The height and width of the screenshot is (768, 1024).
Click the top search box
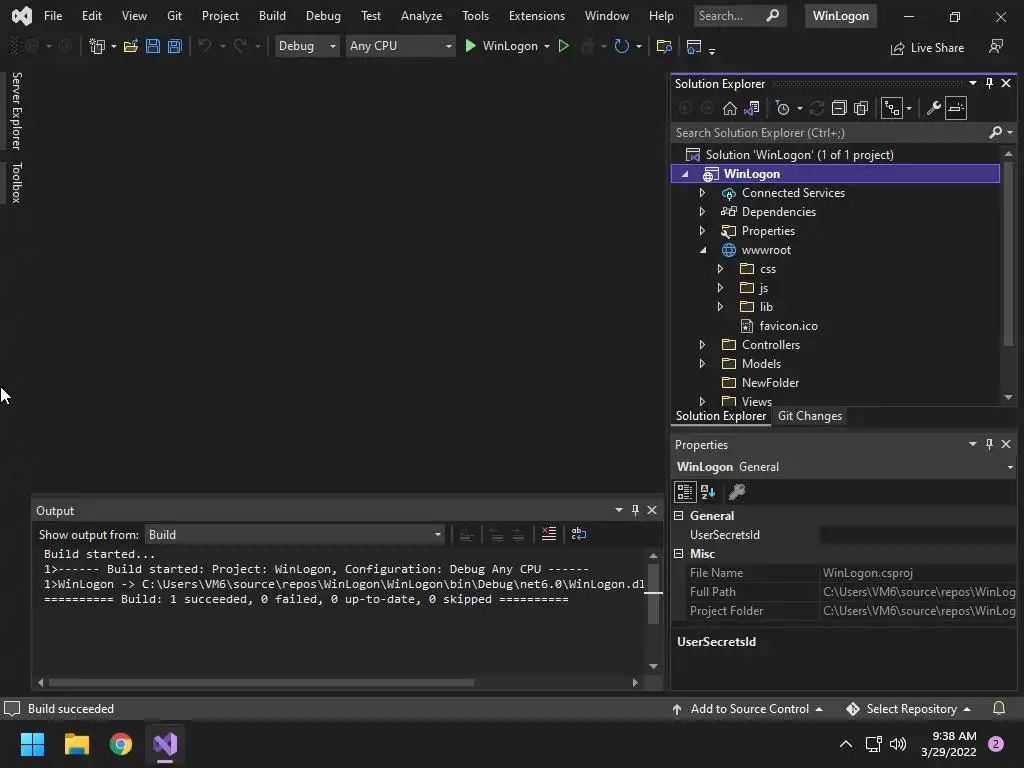pyautogui.click(x=740, y=16)
